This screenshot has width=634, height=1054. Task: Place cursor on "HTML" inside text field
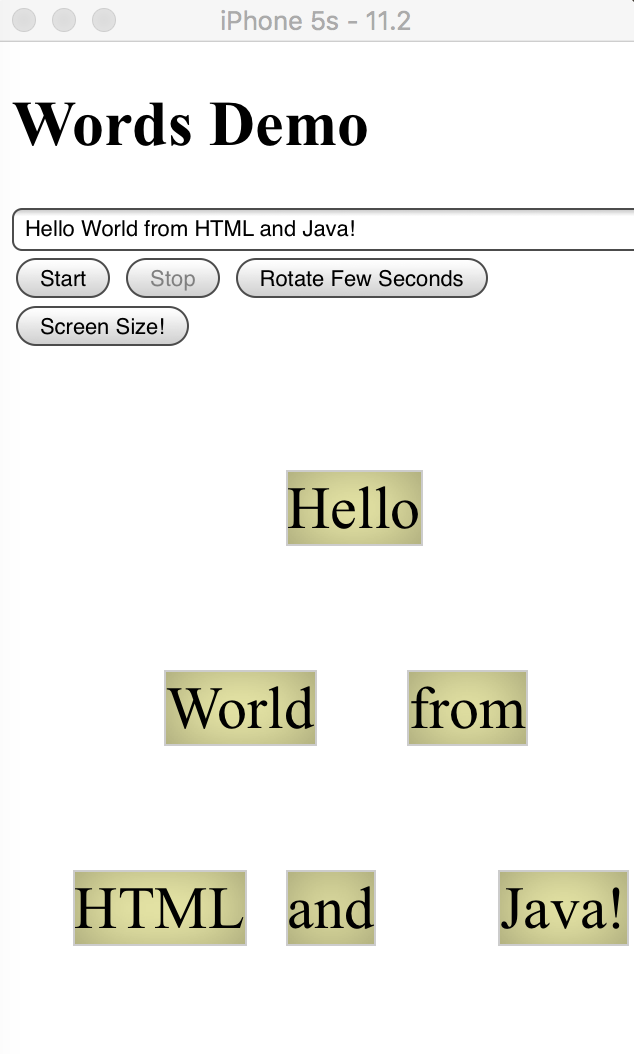[224, 229]
